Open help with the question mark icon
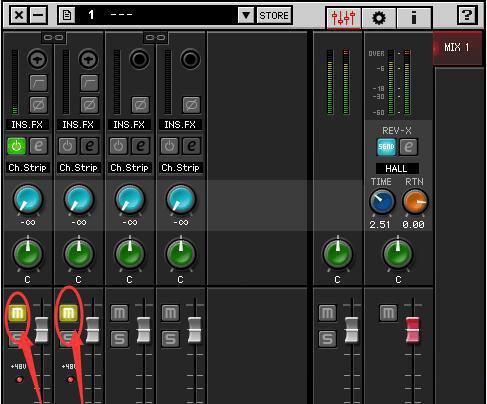 (x=466, y=15)
